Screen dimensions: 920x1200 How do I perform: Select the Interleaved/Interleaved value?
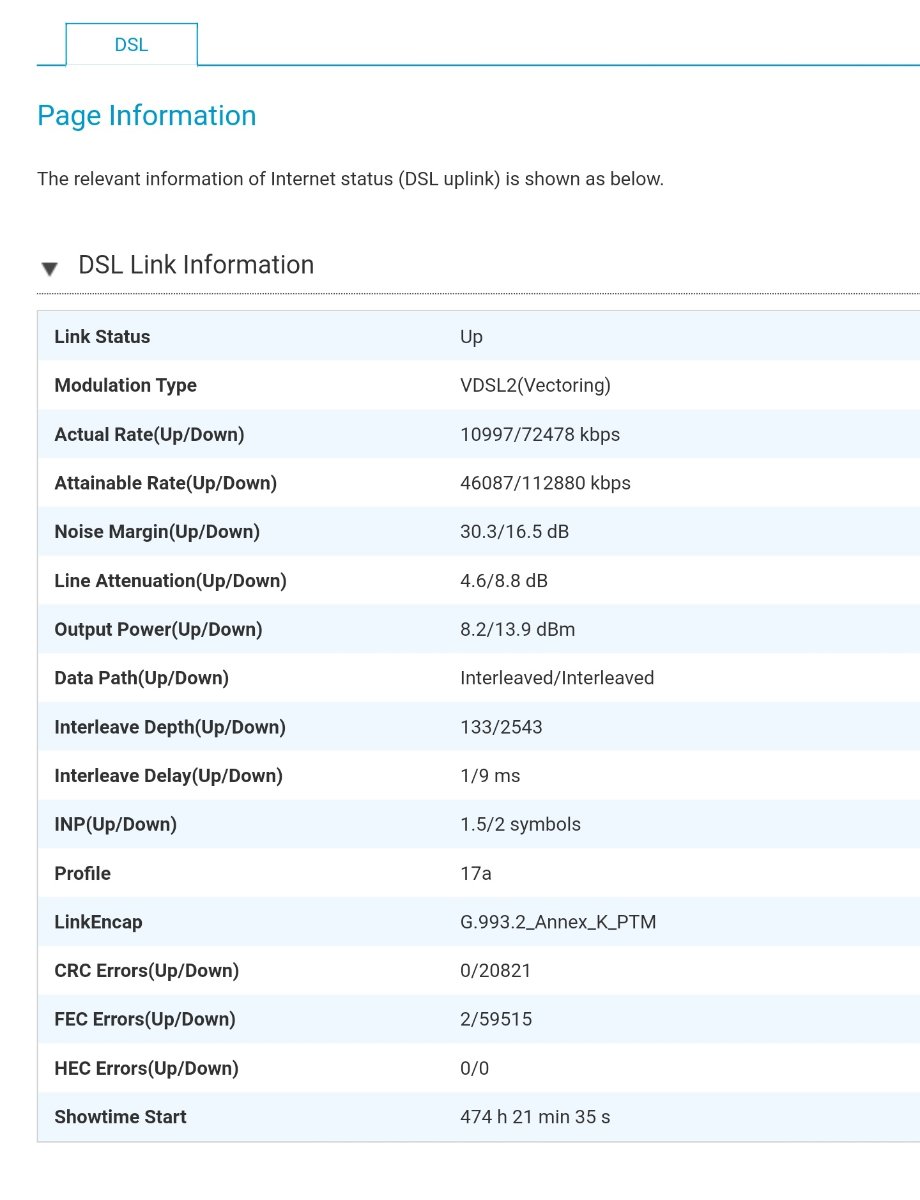tap(557, 679)
